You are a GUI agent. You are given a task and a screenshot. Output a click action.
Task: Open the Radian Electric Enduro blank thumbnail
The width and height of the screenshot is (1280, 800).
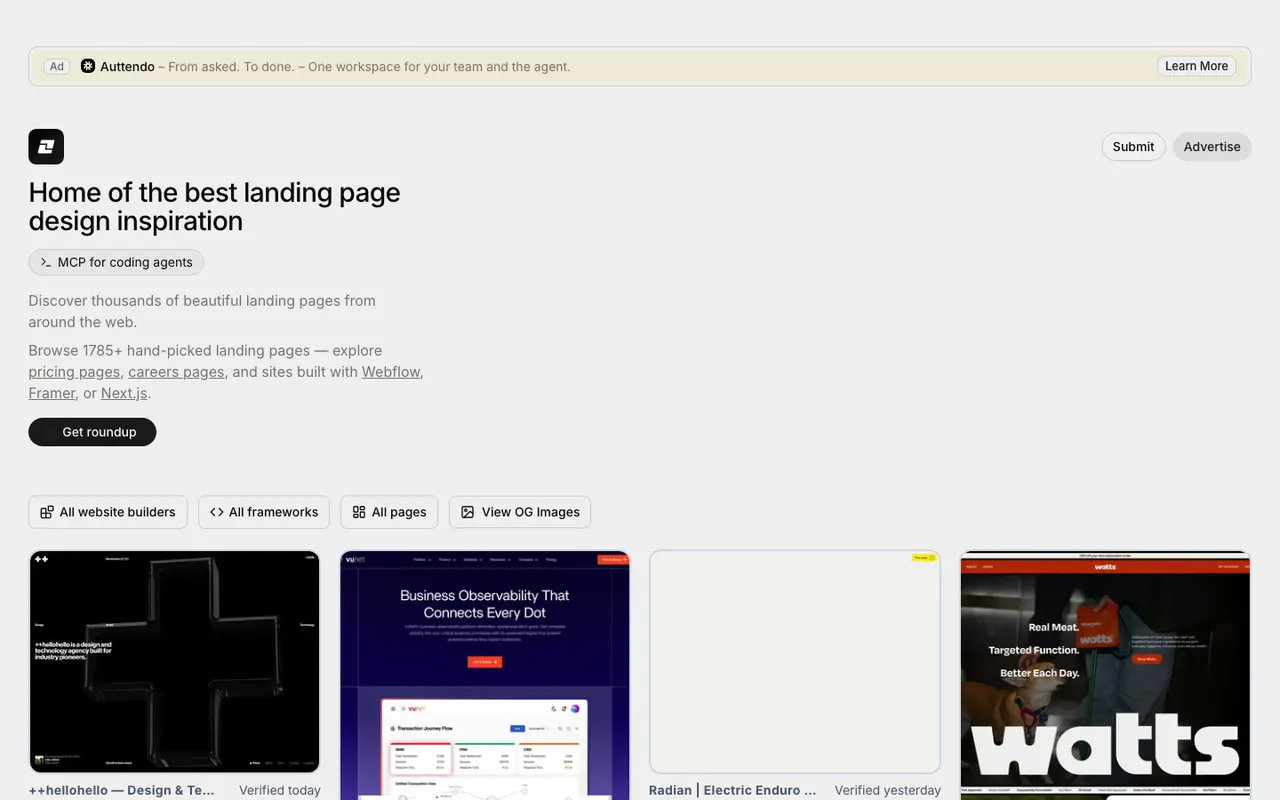[795, 662]
